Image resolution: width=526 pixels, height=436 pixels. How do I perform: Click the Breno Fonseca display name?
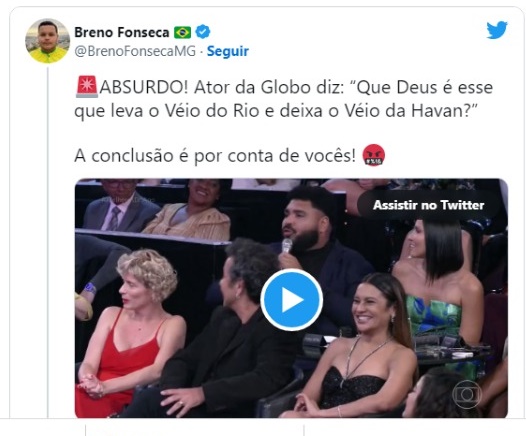(x=122, y=33)
